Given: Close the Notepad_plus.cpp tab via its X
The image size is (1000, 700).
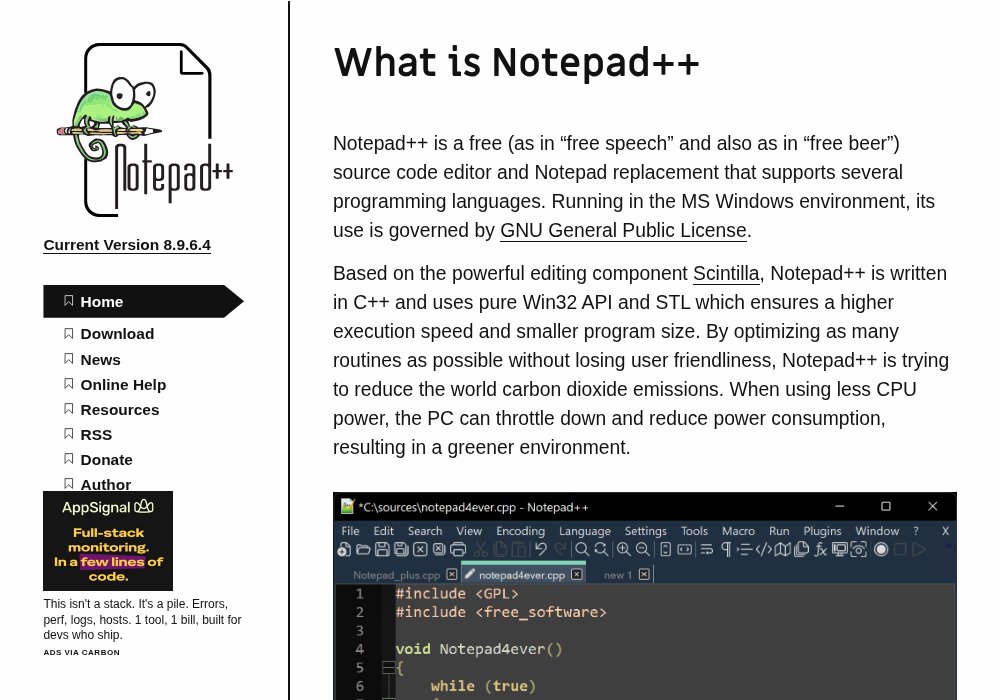Looking at the screenshot, I should click(452, 574).
